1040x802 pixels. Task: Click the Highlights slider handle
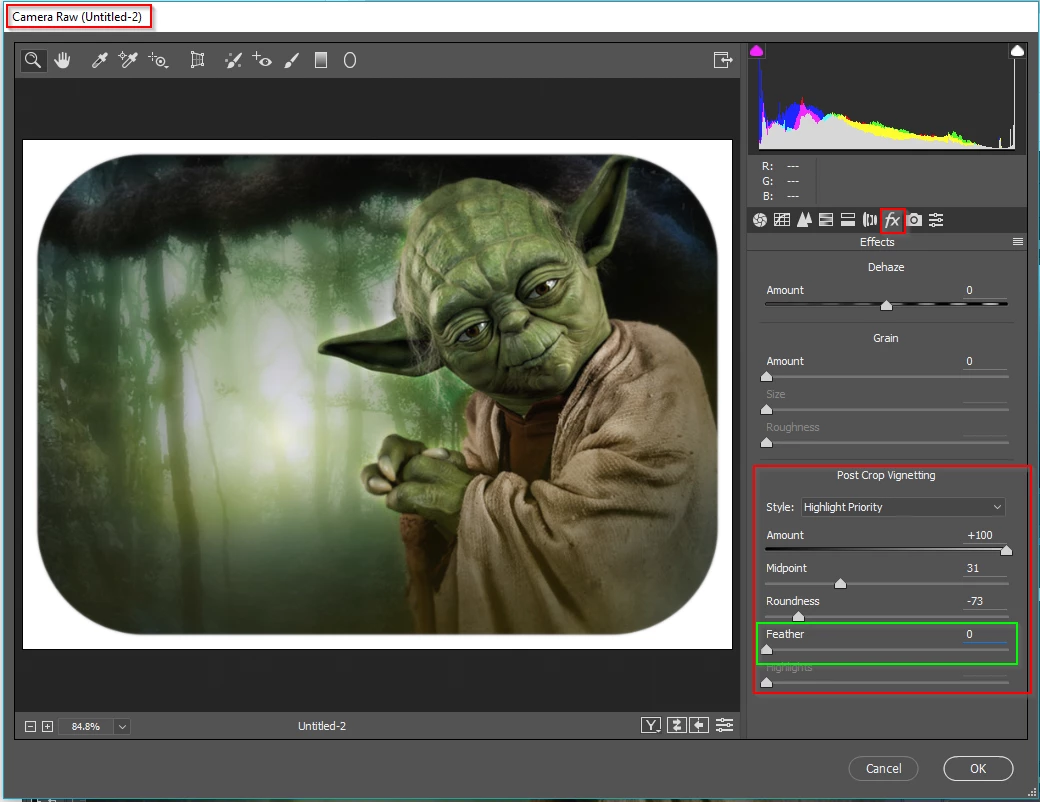click(767, 683)
